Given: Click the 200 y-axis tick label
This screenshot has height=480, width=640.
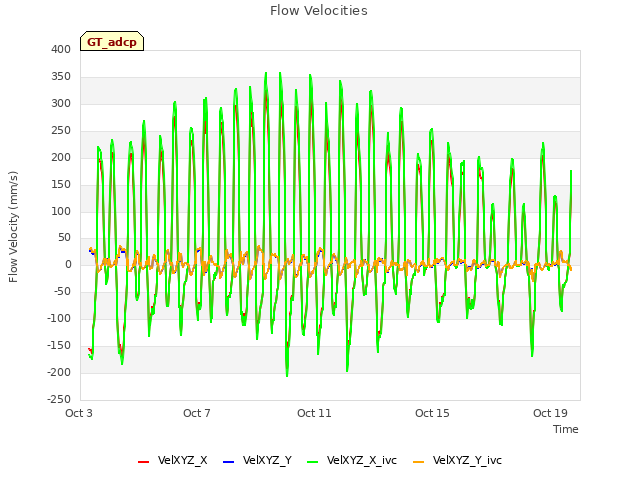Looking at the screenshot, I should (x=61, y=157).
